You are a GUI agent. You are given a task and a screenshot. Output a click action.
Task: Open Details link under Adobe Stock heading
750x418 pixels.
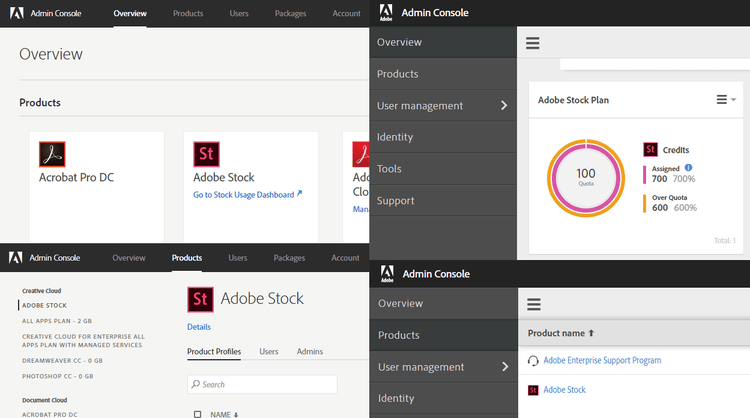point(199,327)
